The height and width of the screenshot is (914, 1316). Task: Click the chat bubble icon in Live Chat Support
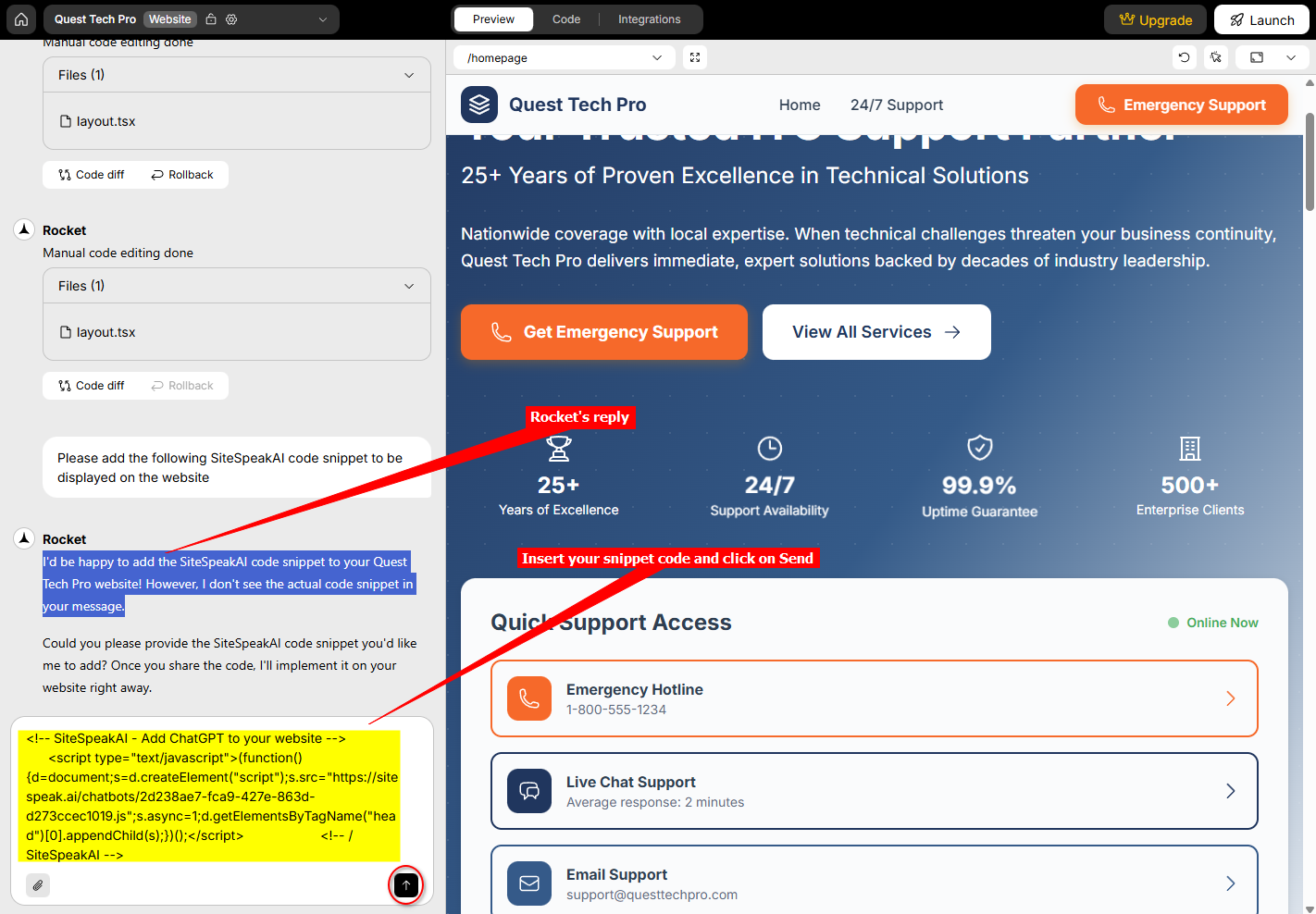tap(529, 791)
